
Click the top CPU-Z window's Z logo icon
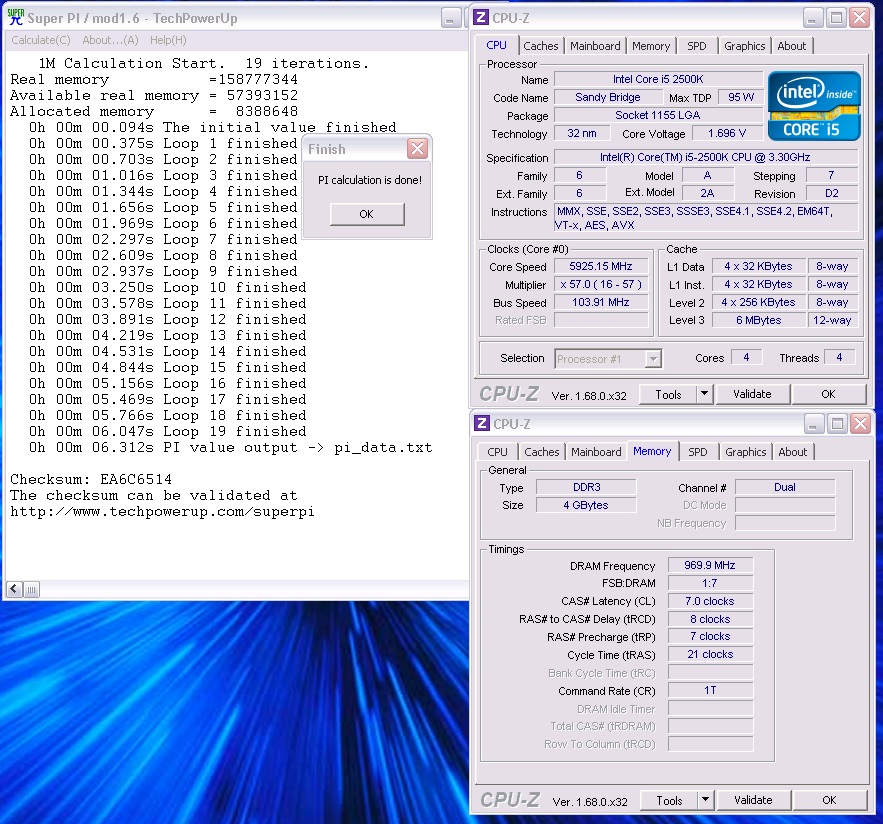[481, 17]
